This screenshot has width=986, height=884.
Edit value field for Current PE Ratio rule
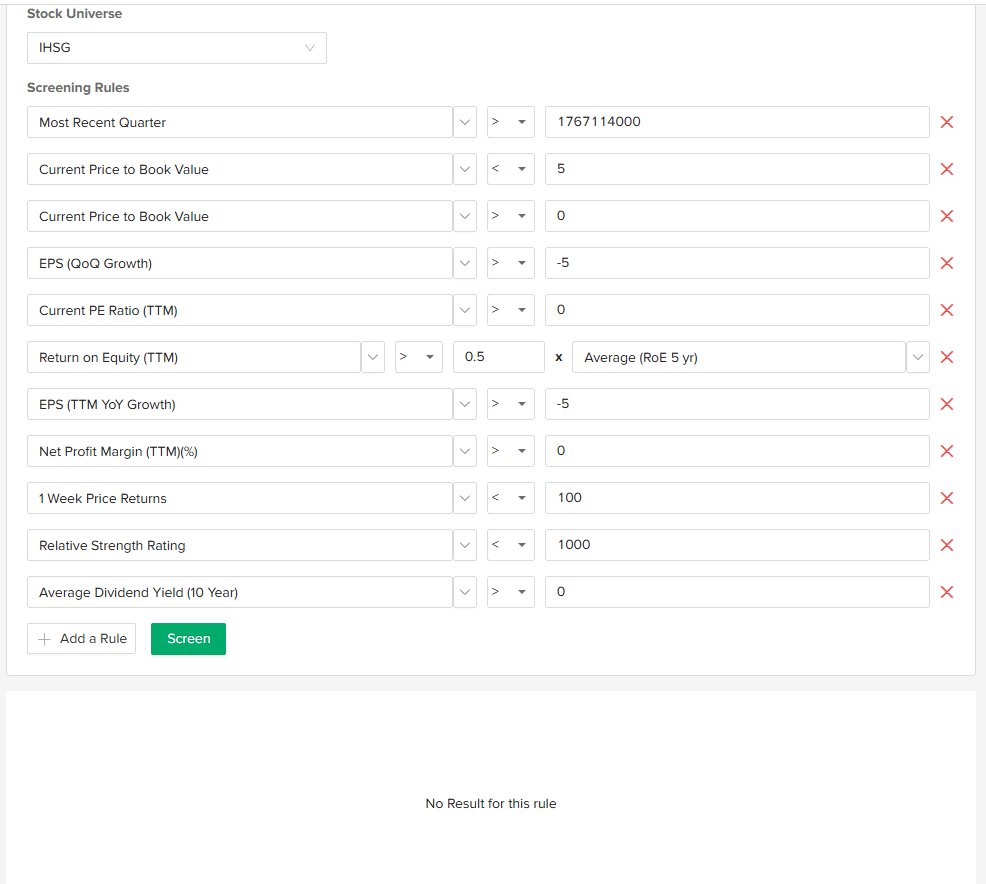(737, 310)
